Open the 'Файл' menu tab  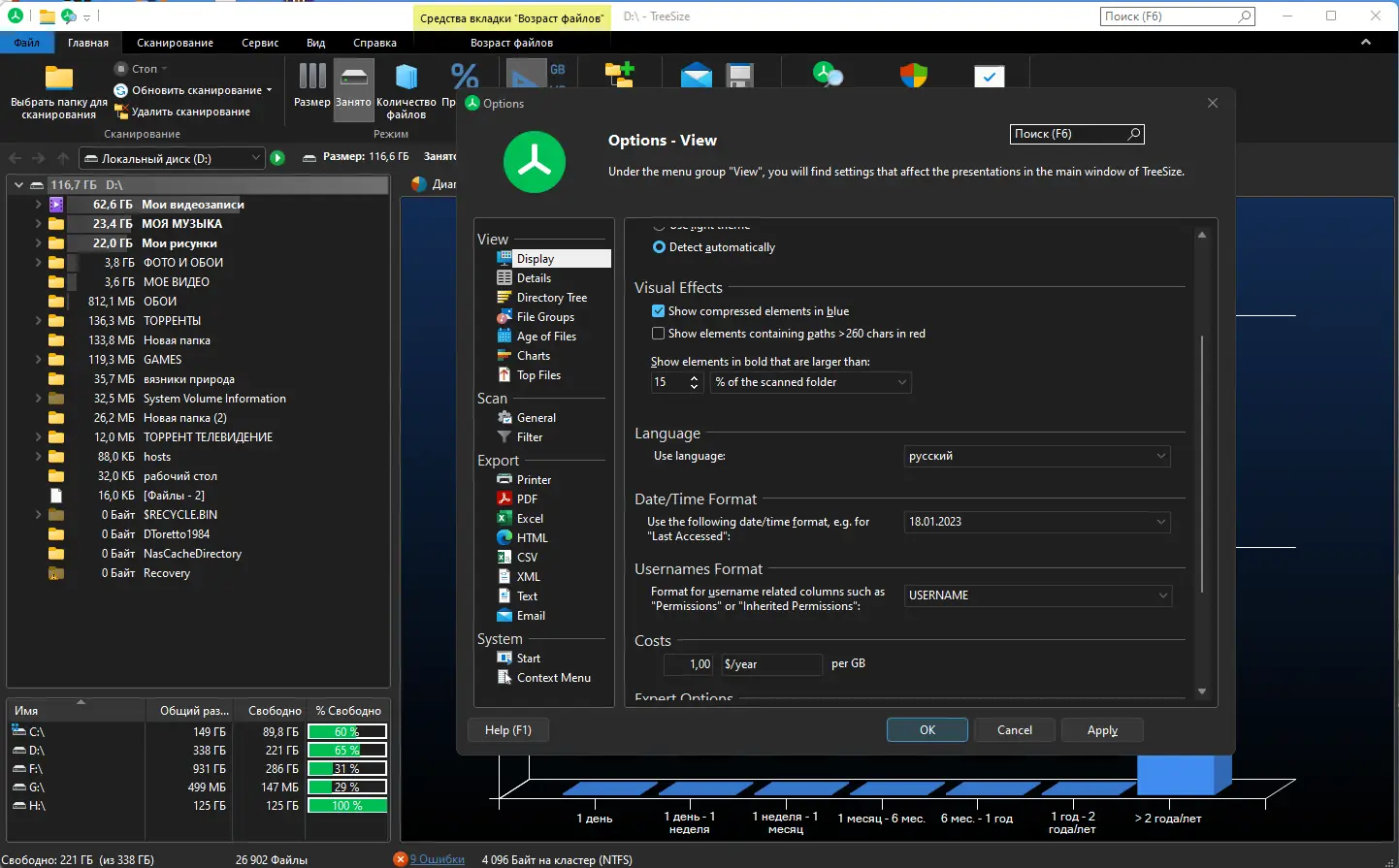pos(27,43)
